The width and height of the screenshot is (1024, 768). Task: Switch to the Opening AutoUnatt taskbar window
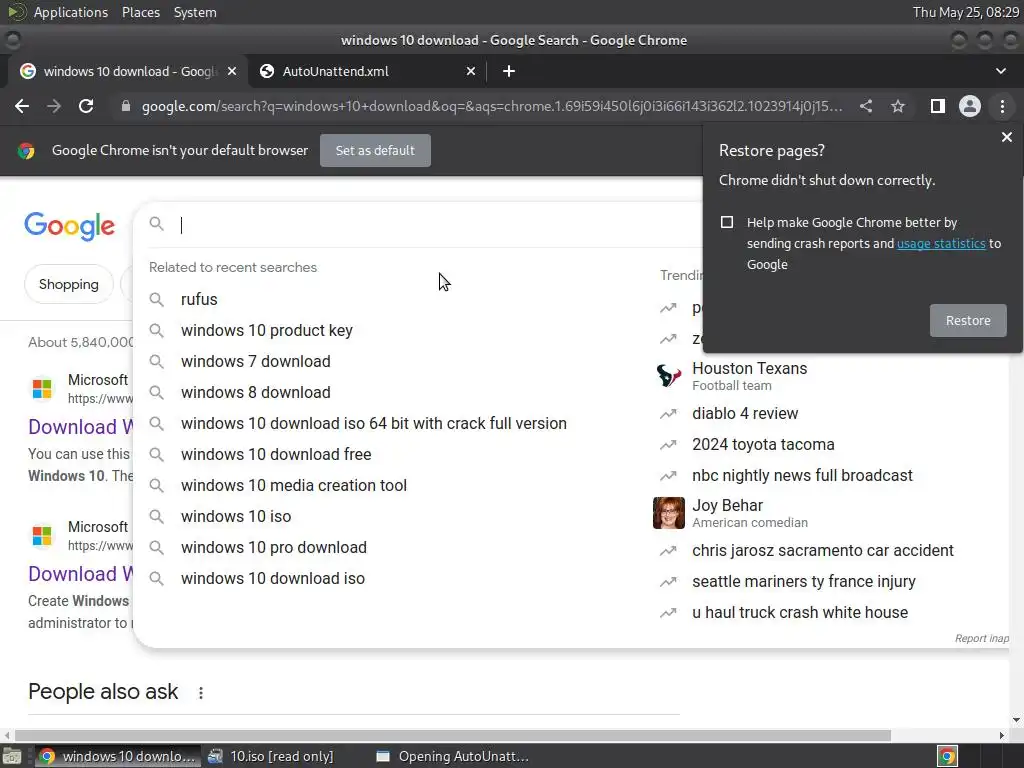[453, 756]
